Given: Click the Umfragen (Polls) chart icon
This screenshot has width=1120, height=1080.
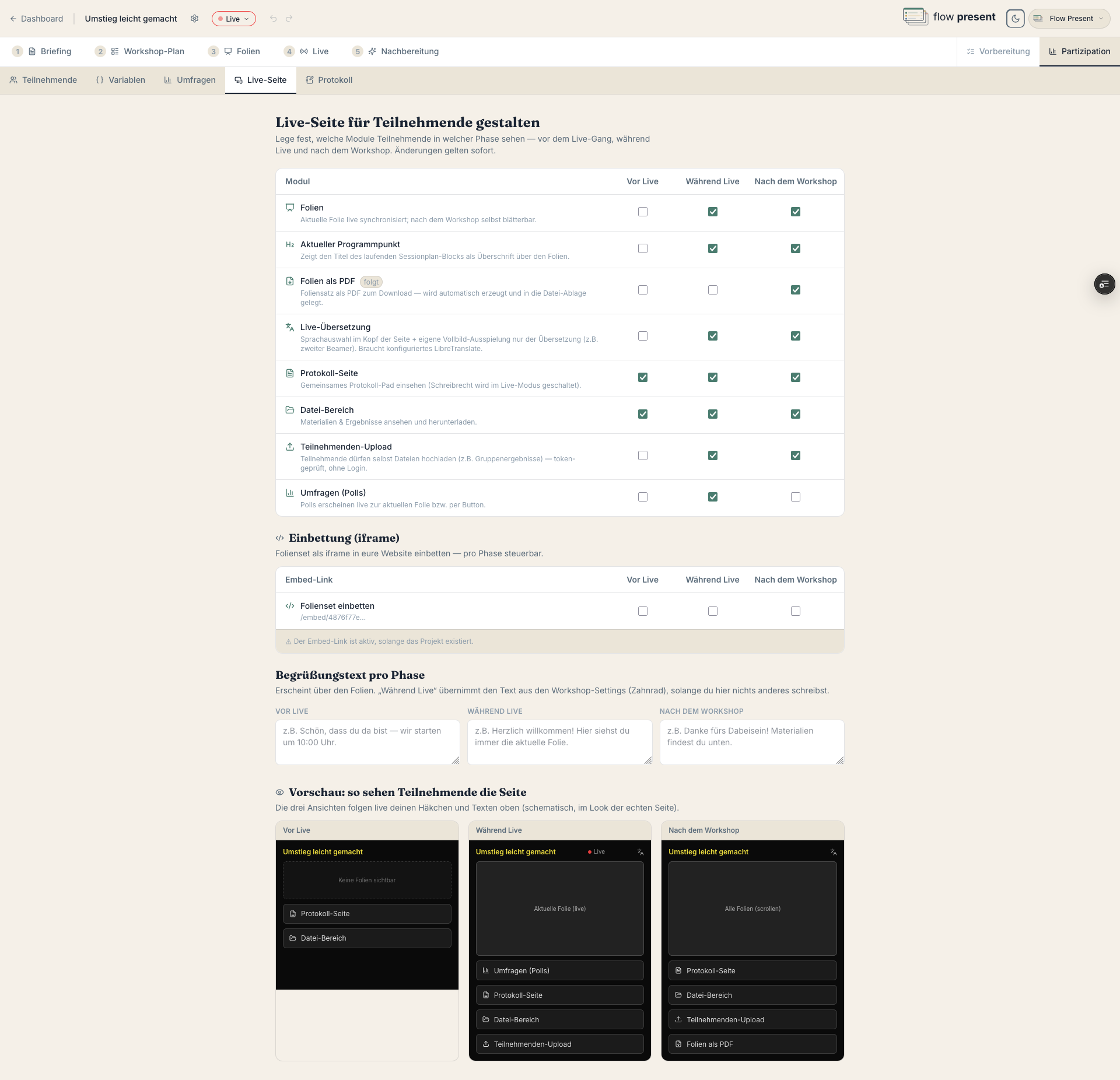Looking at the screenshot, I should [290, 493].
